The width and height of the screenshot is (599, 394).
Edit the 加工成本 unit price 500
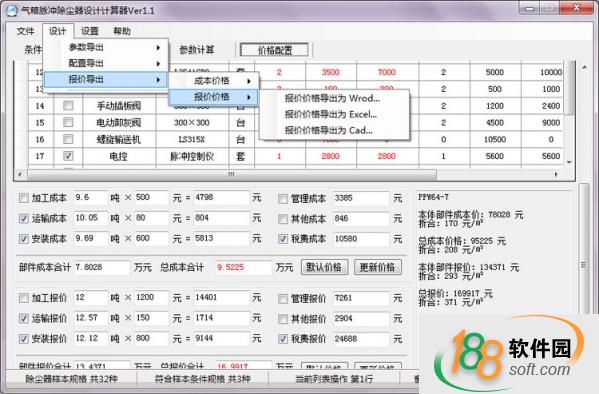coord(151,198)
